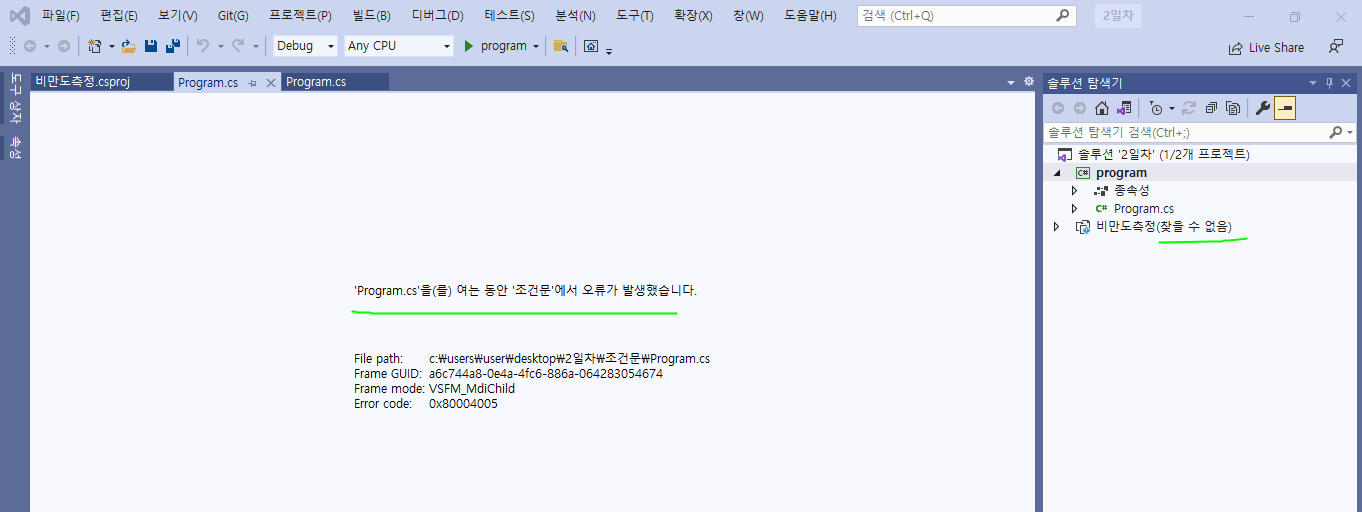Open dropdown arrow next to program start

click(x=536, y=46)
